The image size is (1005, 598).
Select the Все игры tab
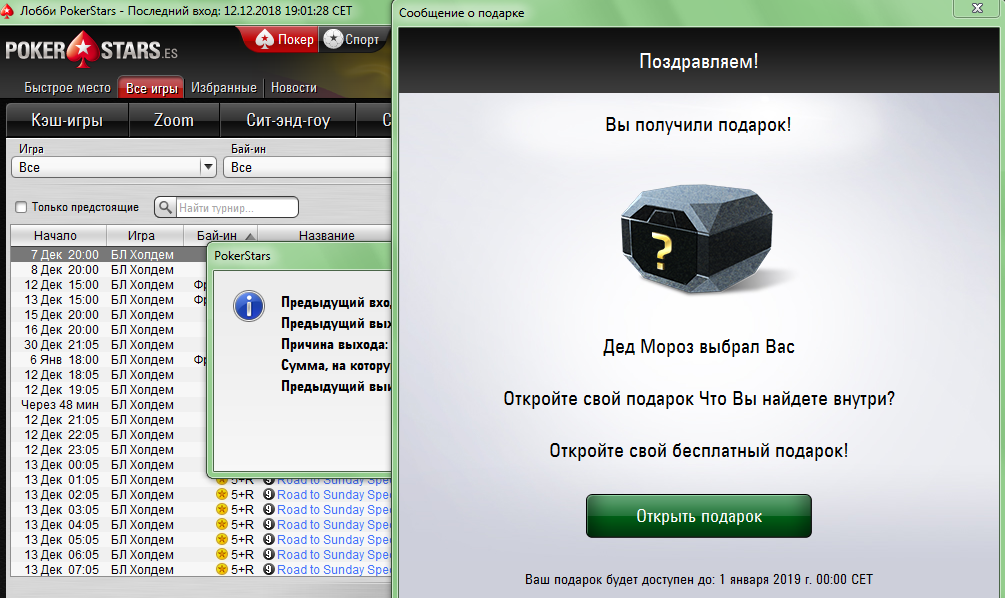pyautogui.click(x=151, y=88)
